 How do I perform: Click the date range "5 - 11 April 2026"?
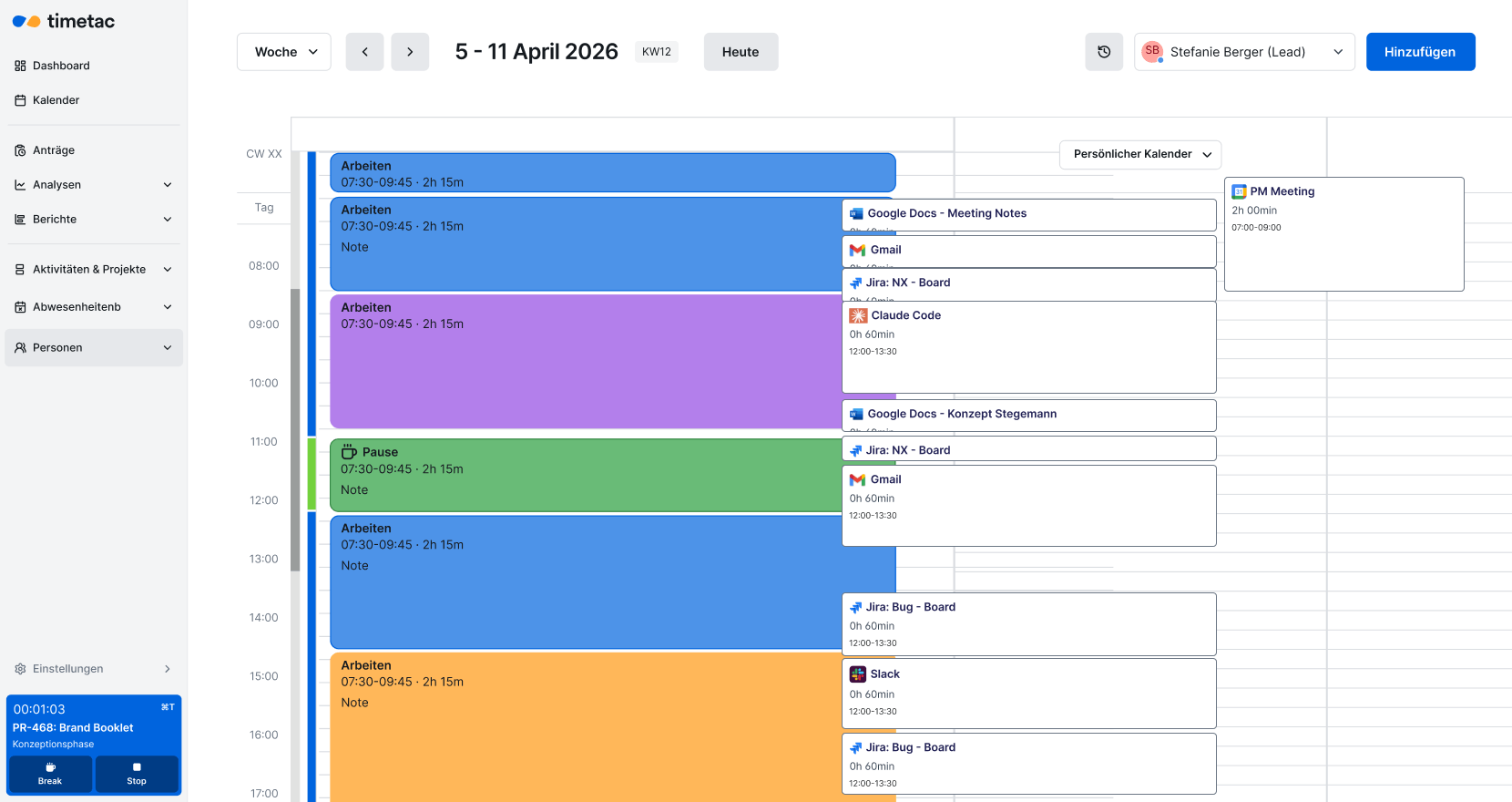point(536,52)
